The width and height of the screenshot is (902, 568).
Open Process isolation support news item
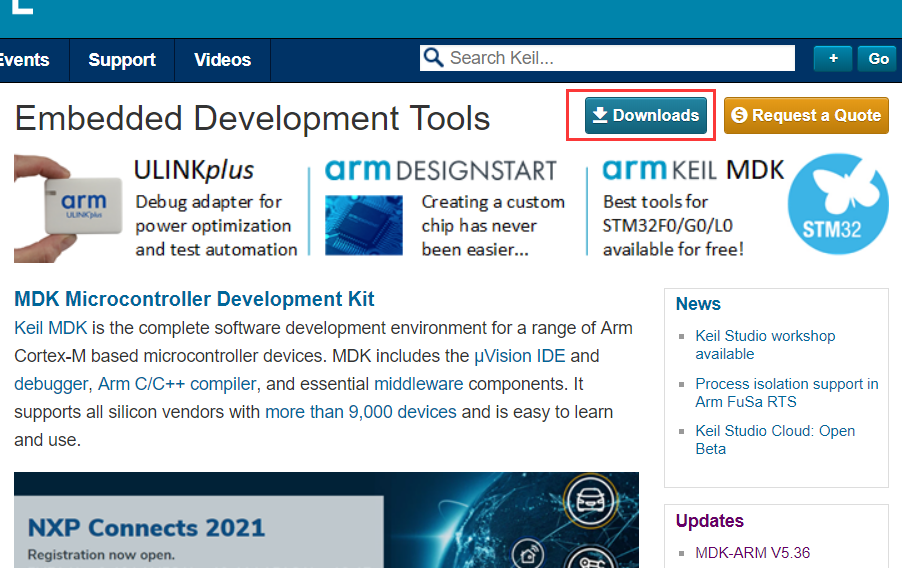(787, 392)
